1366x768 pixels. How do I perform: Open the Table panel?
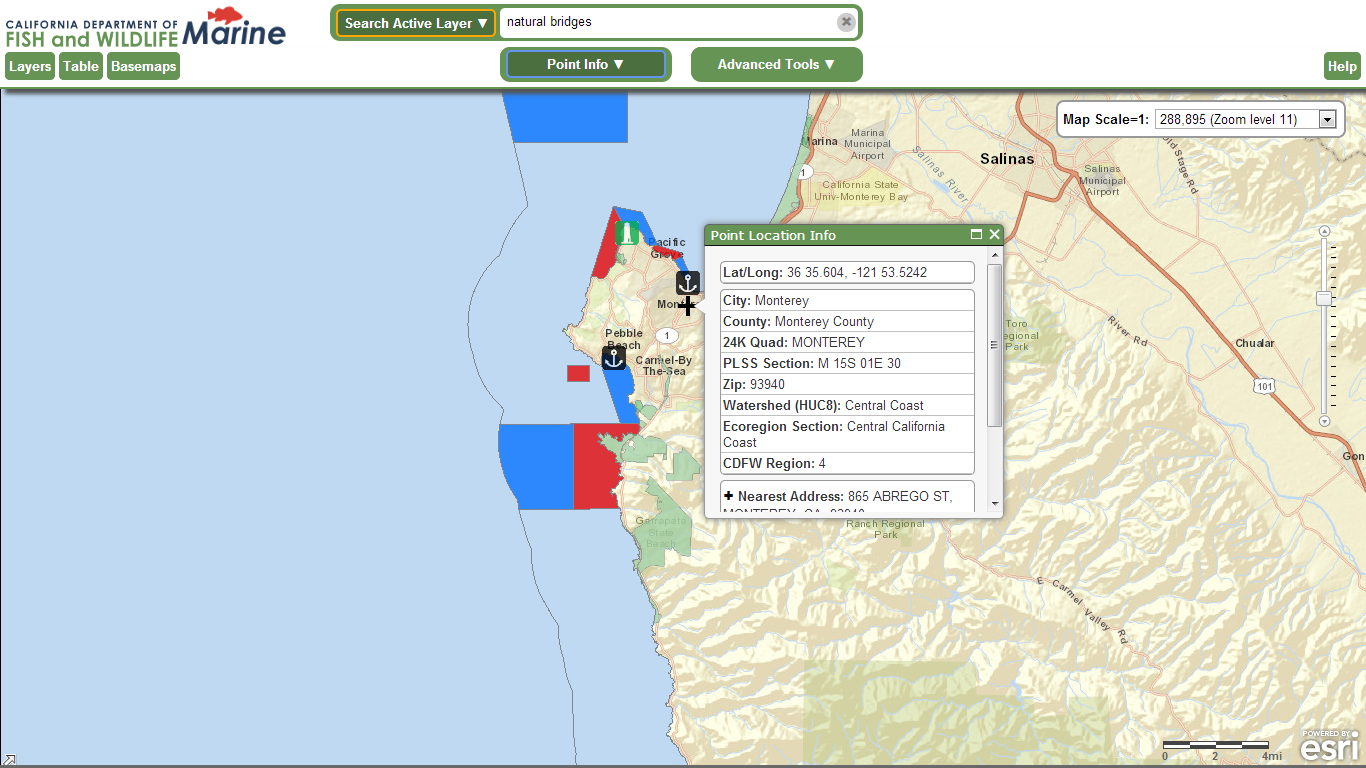(81, 66)
